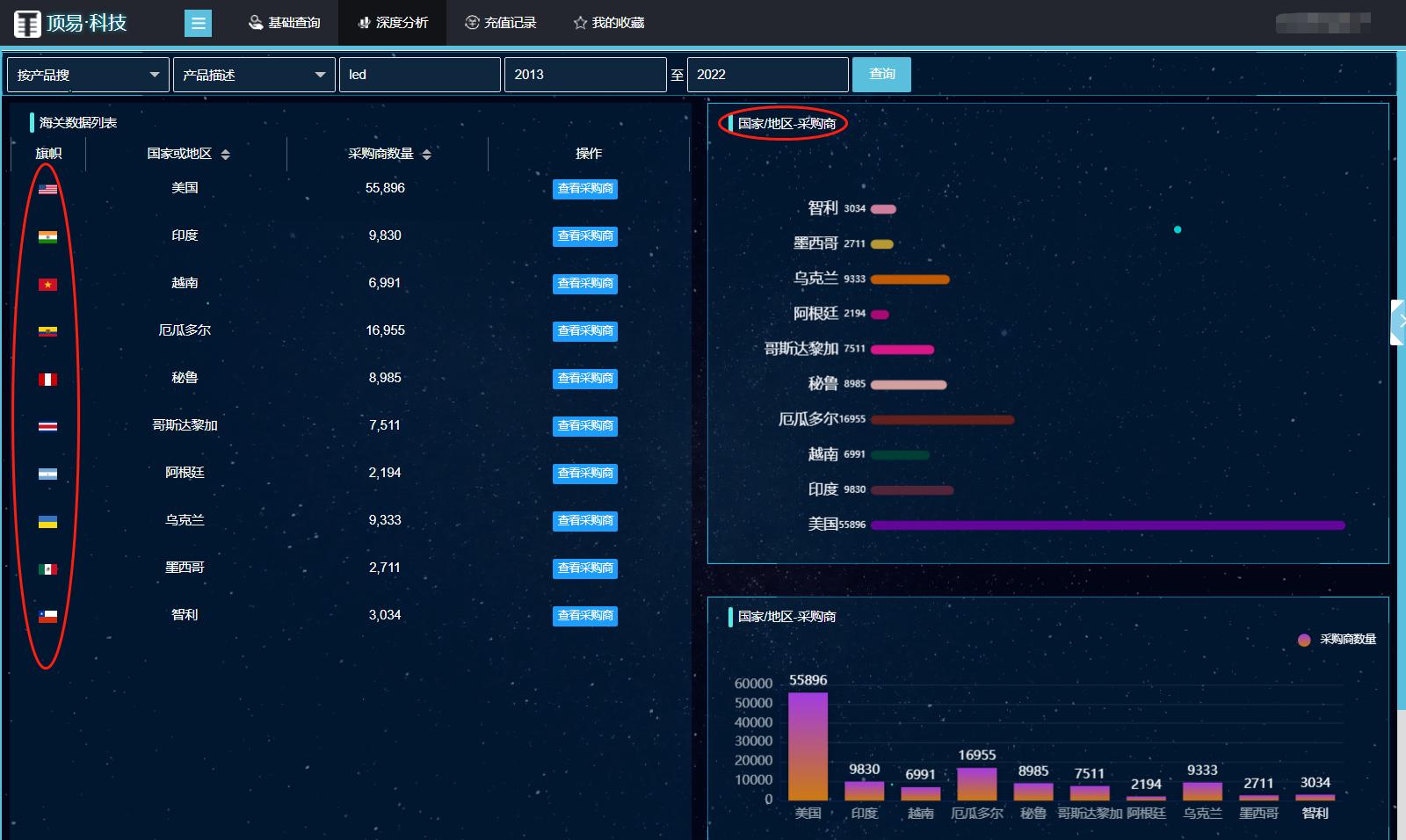Toggle the hamburger menu button
Image resolution: width=1406 pixels, height=840 pixels.
(x=199, y=23)
